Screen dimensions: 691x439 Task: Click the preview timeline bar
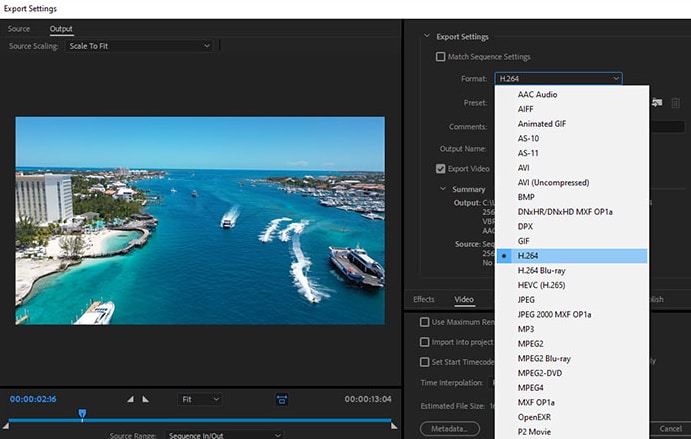pyautogui.click(x=200, y=420)
